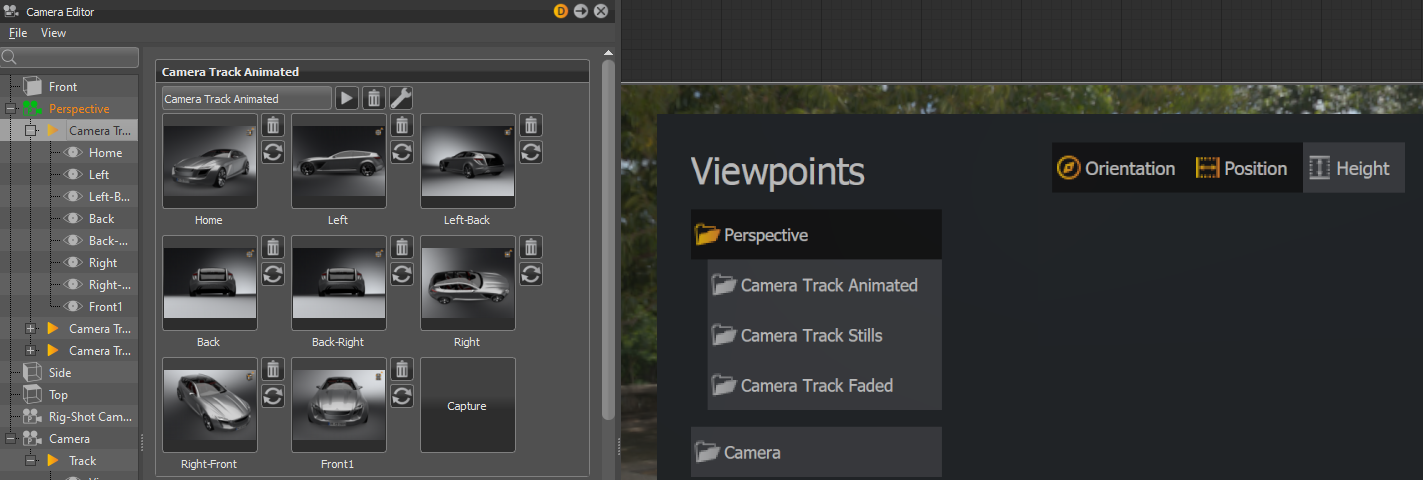1423x480 pixels.
Task: Select Perspective camera in tree
Action: point(79,108)
